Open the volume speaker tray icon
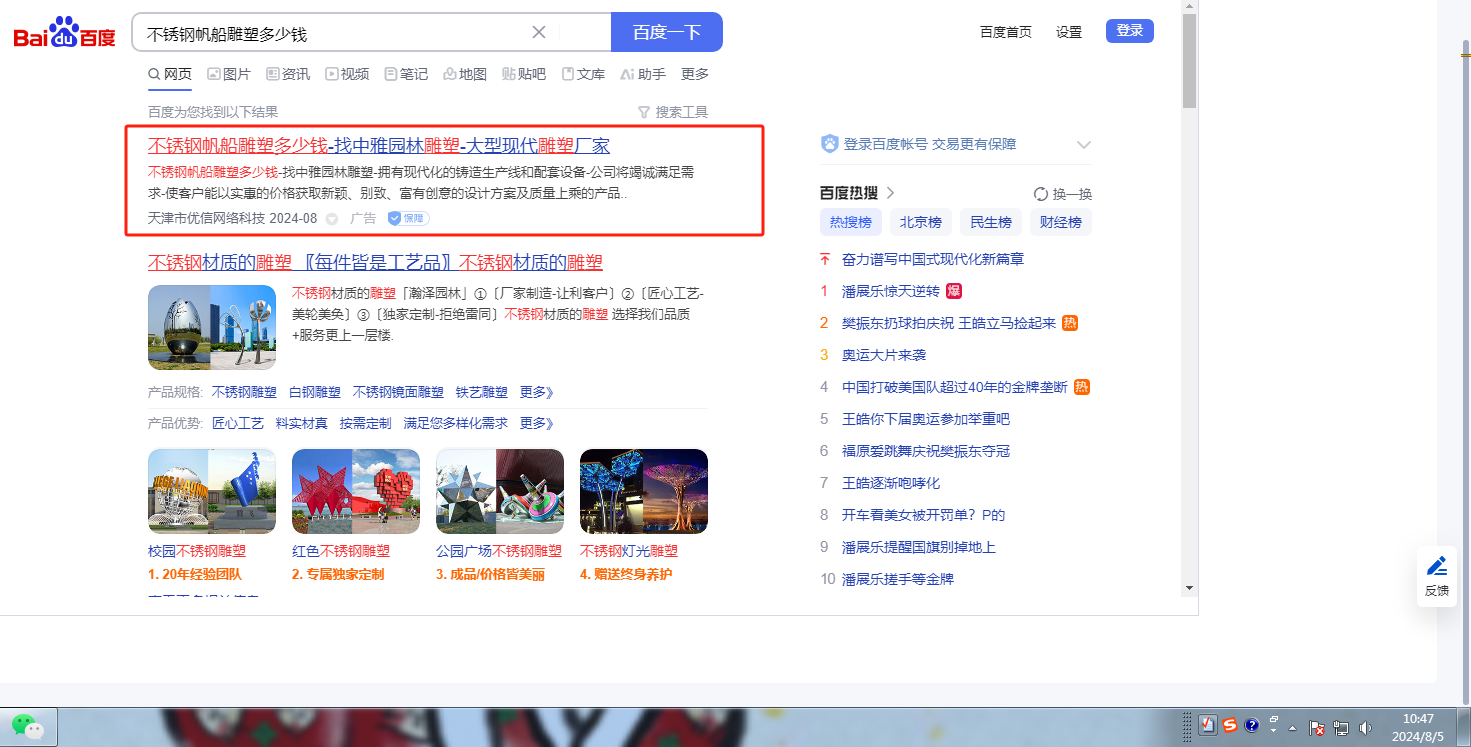The width and height of the screenshot is (1471, 747). point(1366,728)
